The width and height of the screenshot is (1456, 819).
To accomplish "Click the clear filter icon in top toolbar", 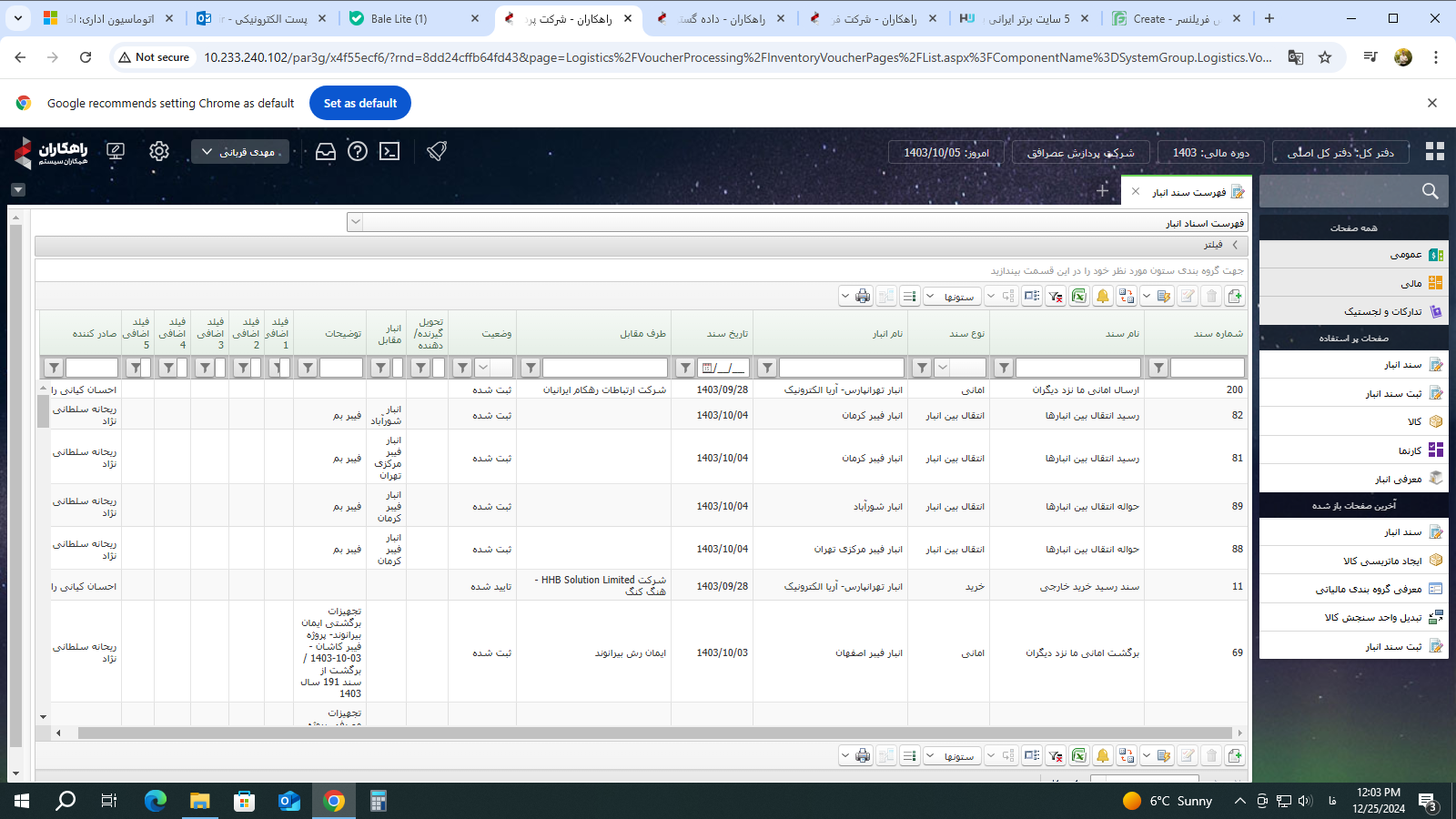I will pos(1055,296).
